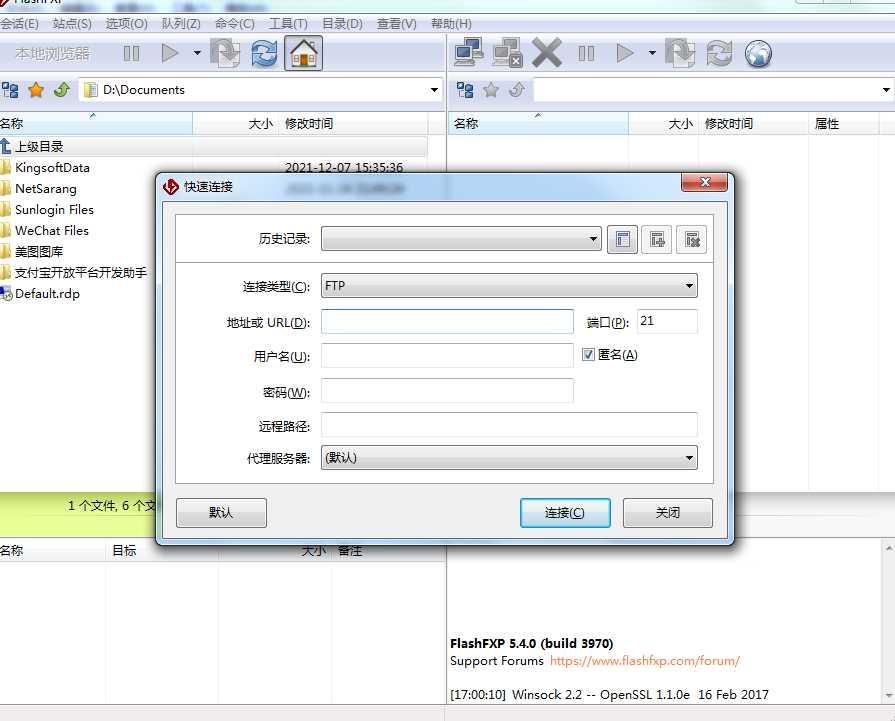The width and height of the screenshot is (895, 721).
Task: Sort local list by 修改时间 column
Action: pos(353,123)
